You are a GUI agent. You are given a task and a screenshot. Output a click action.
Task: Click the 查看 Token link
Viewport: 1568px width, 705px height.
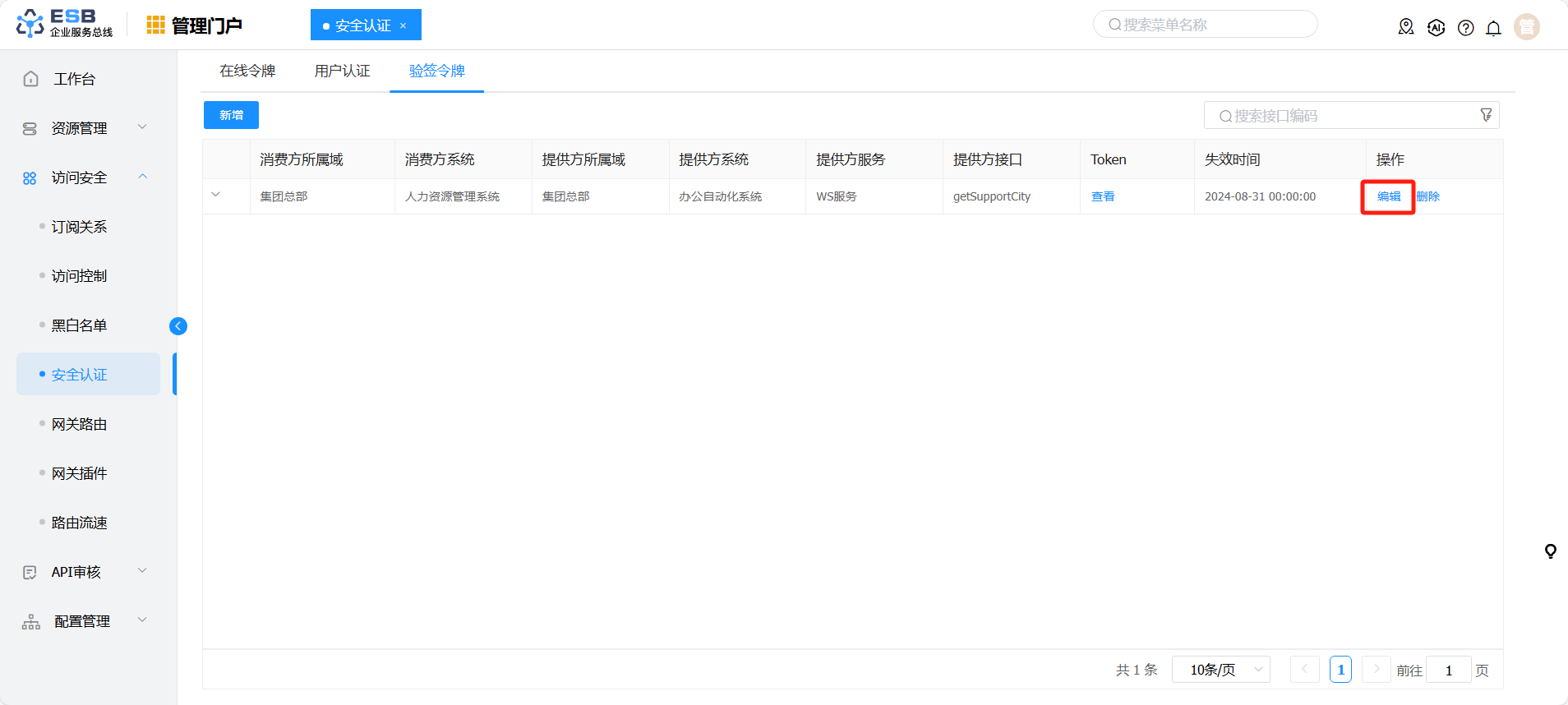coord(1102,196)
